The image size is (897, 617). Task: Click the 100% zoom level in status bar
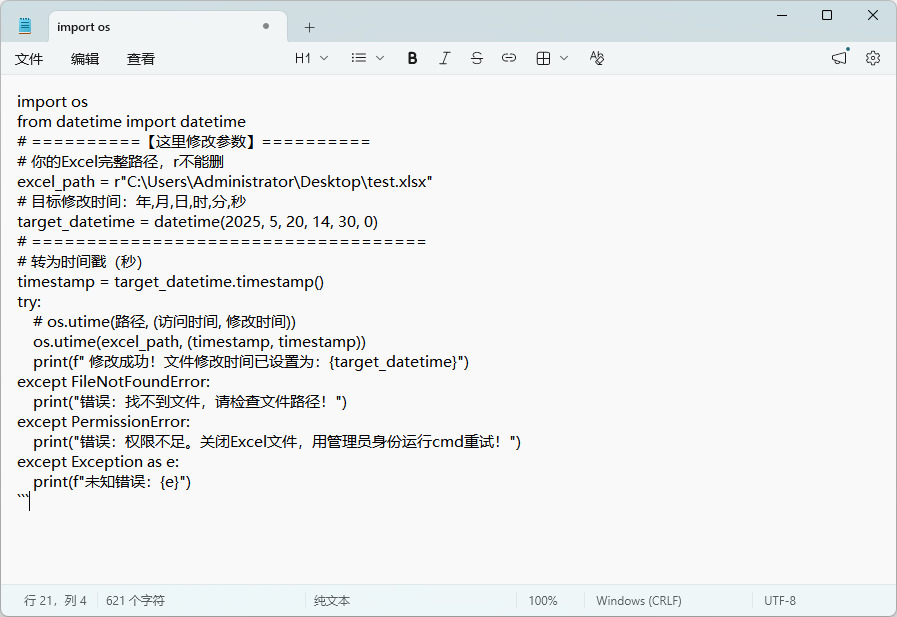pos(542,600)
